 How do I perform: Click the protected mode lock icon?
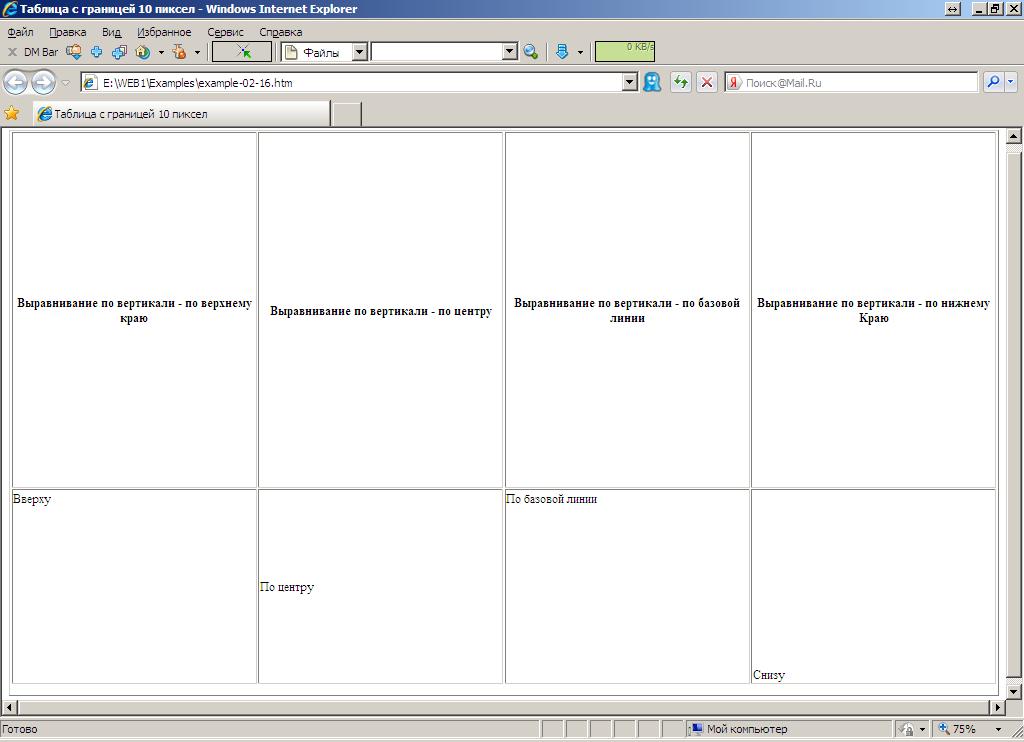point(906,729)
